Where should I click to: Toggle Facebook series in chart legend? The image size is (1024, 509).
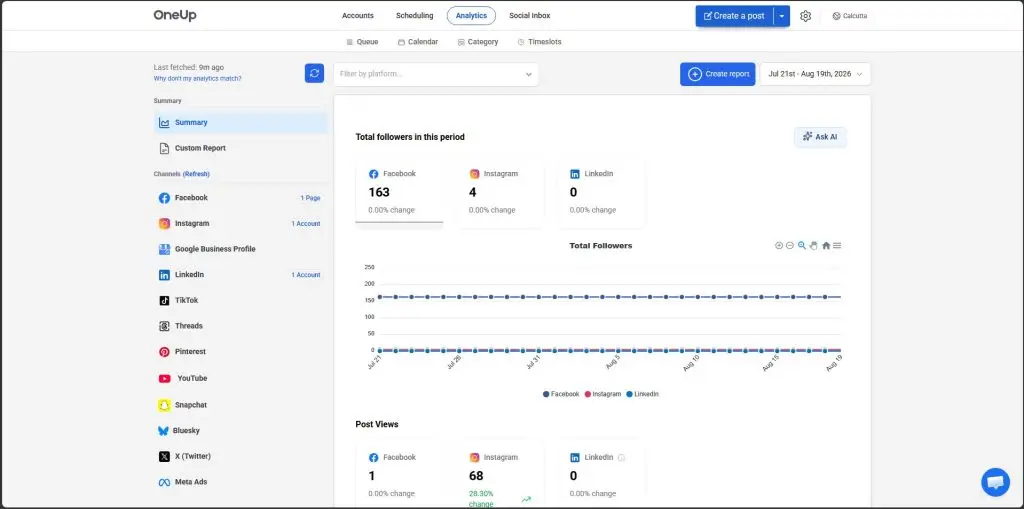(x=561, y=394)
